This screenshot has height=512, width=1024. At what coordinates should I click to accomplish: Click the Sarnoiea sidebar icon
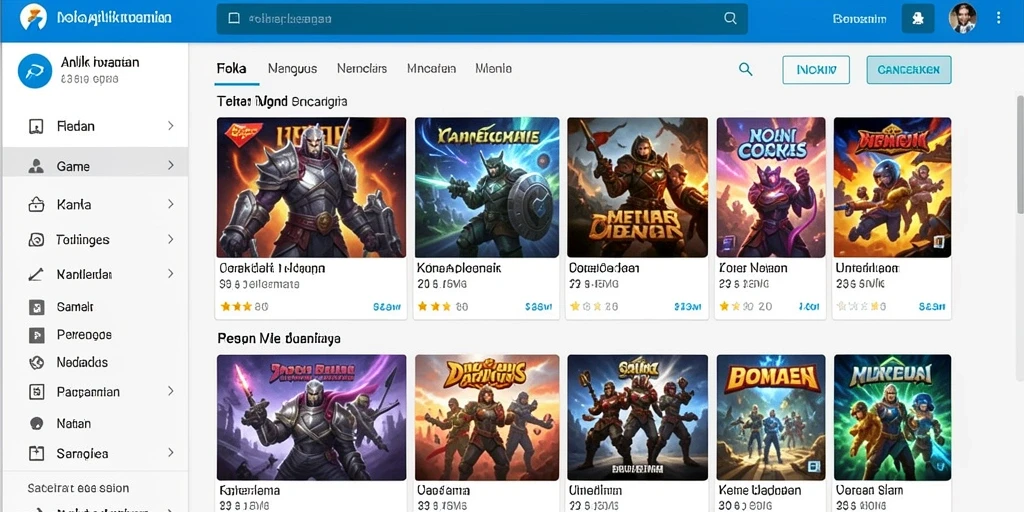[x=37, y=453]
